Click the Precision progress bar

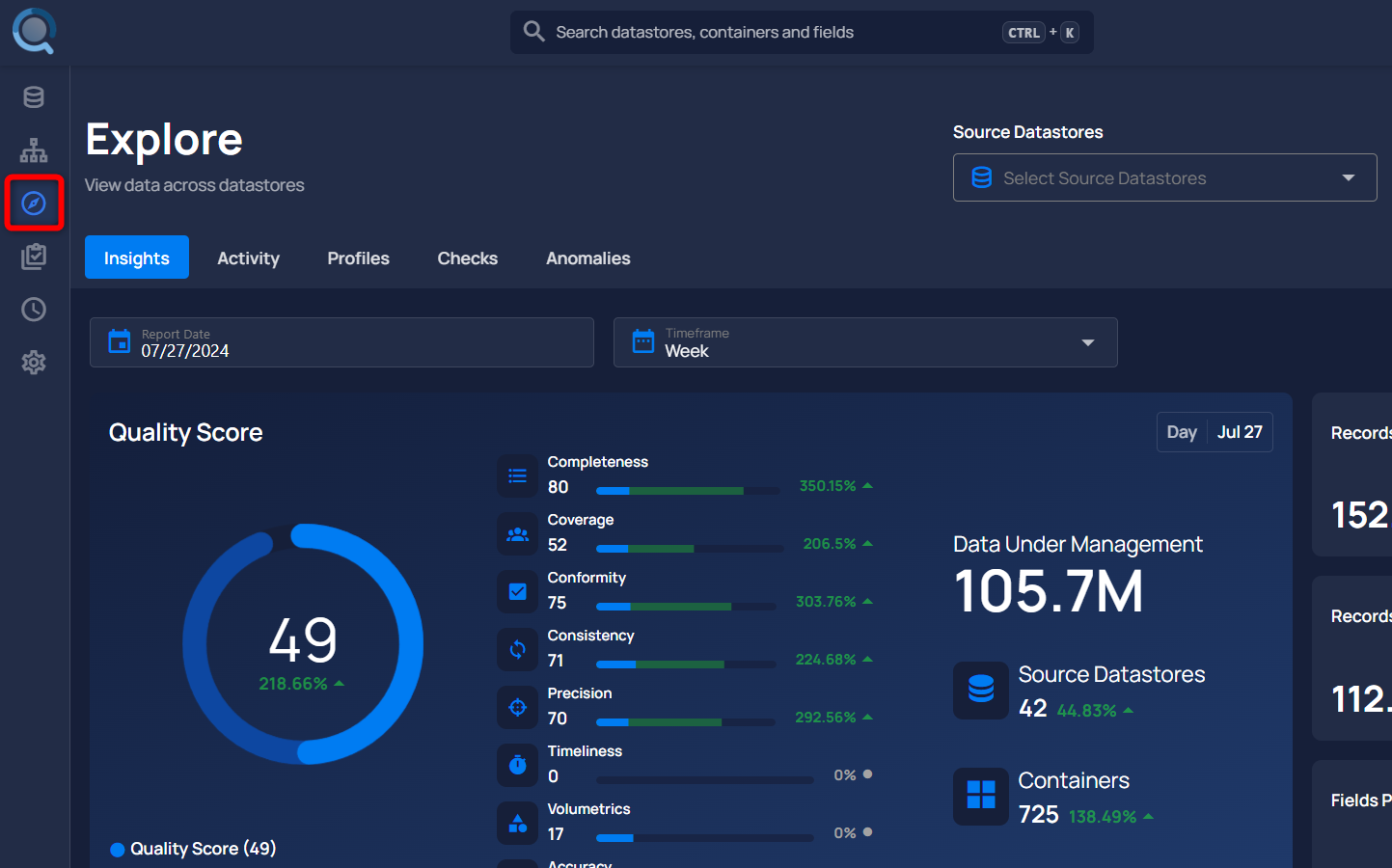[x=686, y=722]
